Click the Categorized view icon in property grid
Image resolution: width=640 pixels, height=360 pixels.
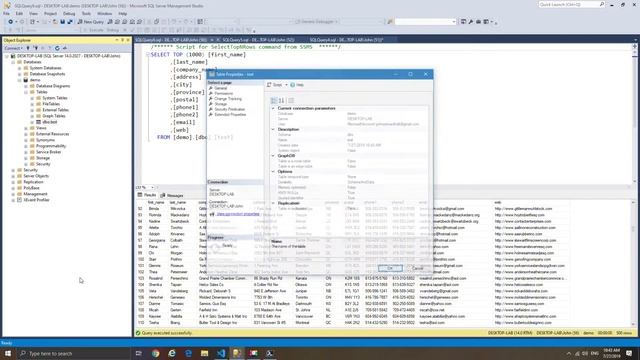tap(274, 100)
